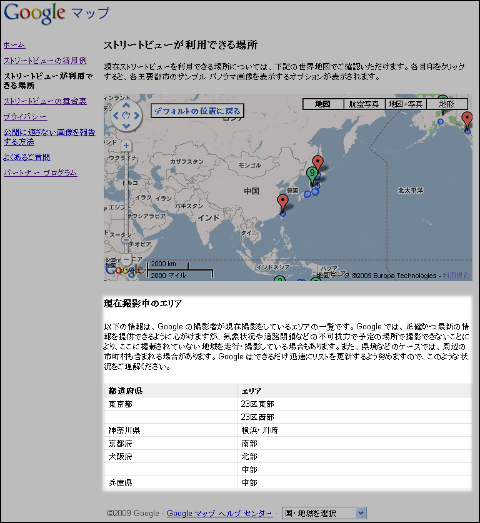Click the 中国 label on the map
Screen dimensions: 480x523
(x=251, y=191)
